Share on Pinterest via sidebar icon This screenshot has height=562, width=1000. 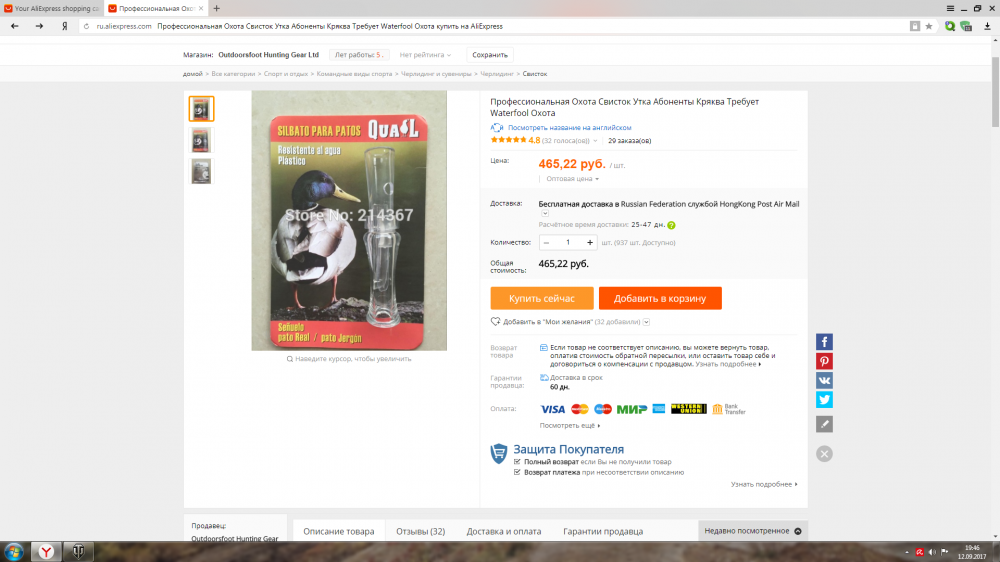coord(824,361)
